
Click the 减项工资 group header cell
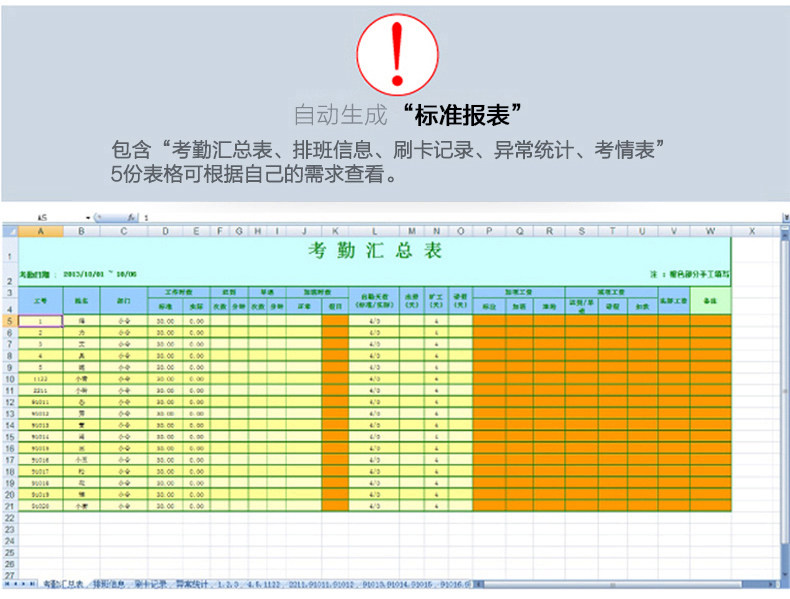[x=611, y=292]
